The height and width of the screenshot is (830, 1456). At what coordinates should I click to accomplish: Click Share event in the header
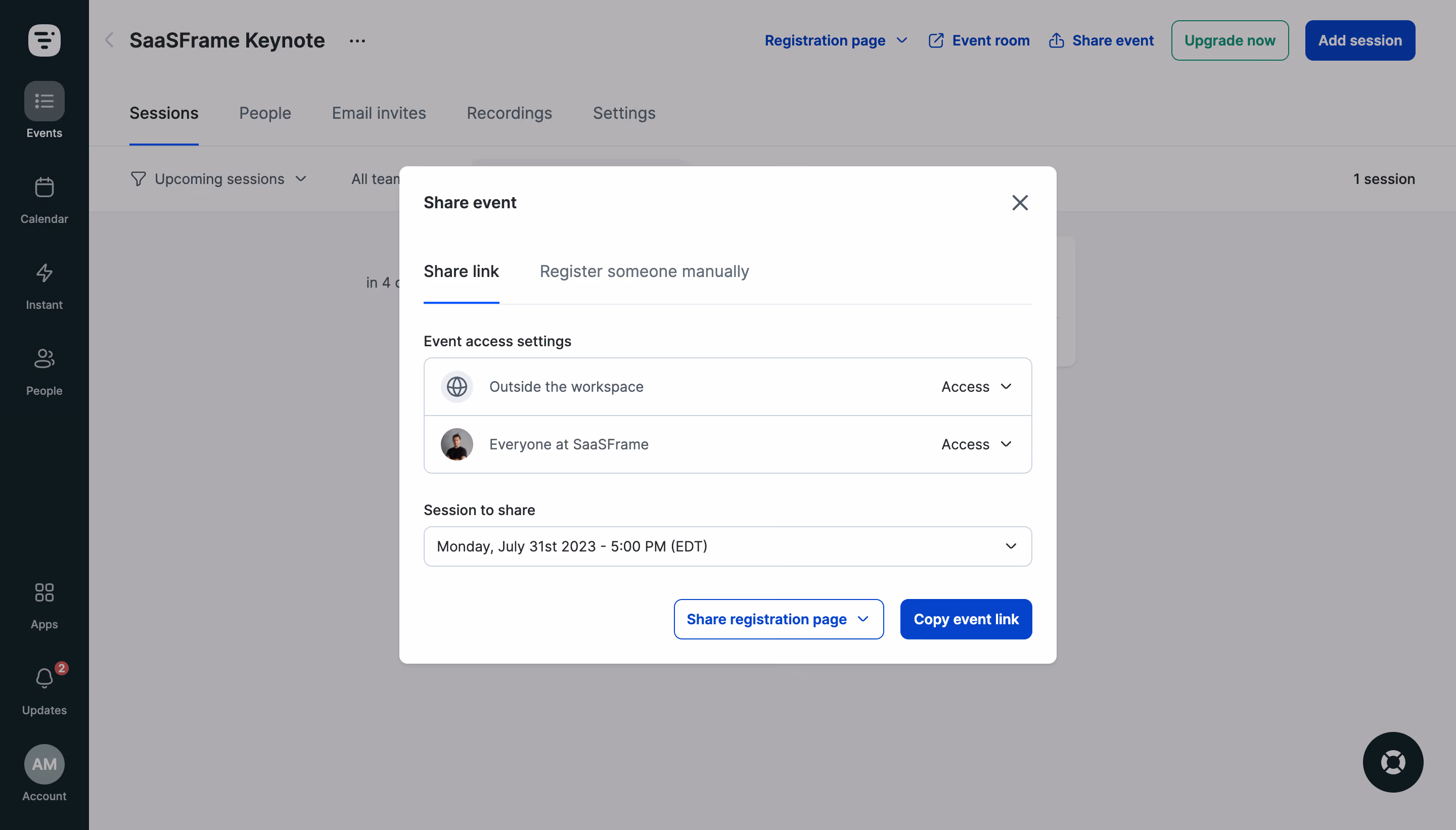[1101, 40]
